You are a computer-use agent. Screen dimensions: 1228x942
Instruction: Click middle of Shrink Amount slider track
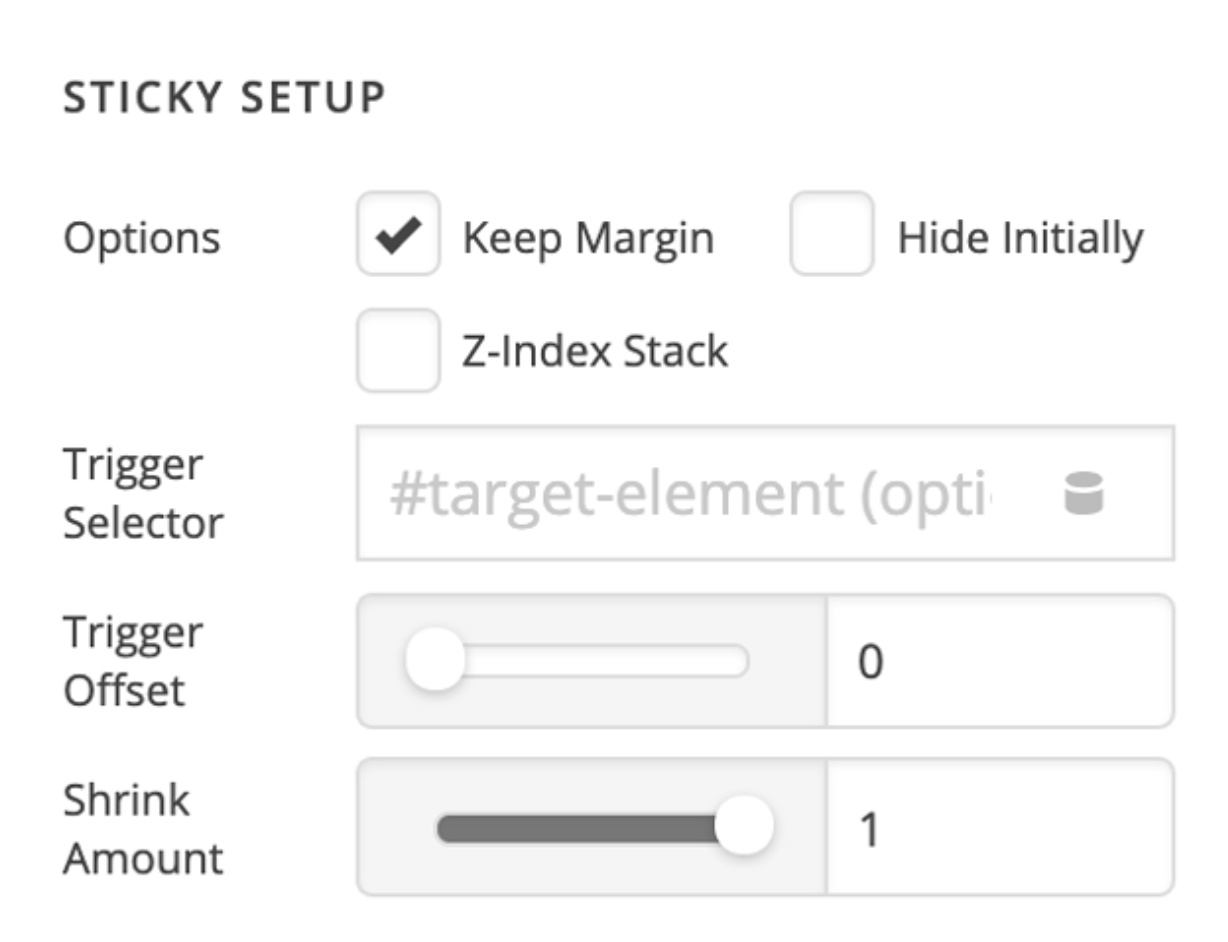point(589,828)
